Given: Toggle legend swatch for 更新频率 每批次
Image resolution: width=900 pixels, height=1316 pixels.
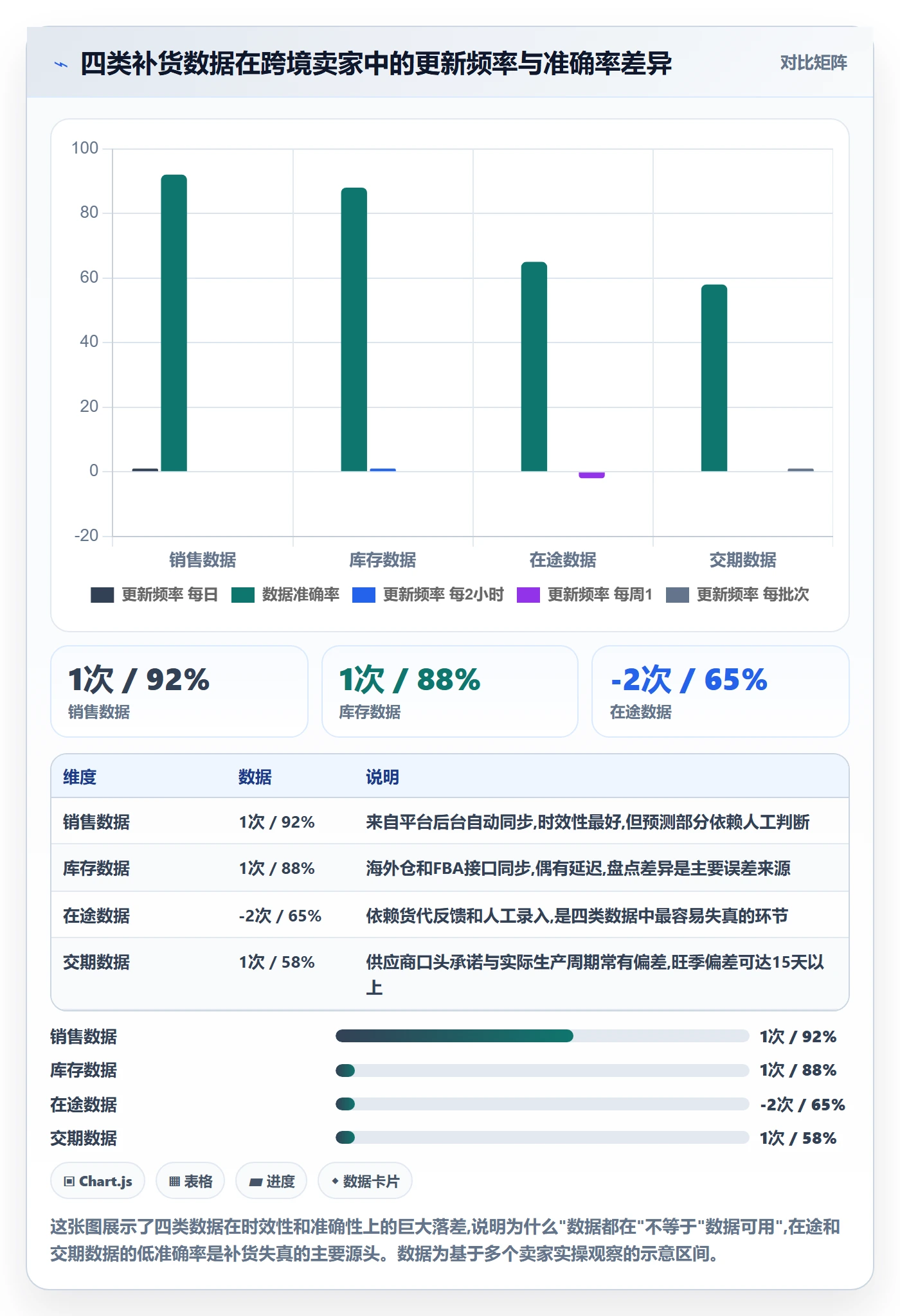Looking at the screenshot, I should pos(678,594).
